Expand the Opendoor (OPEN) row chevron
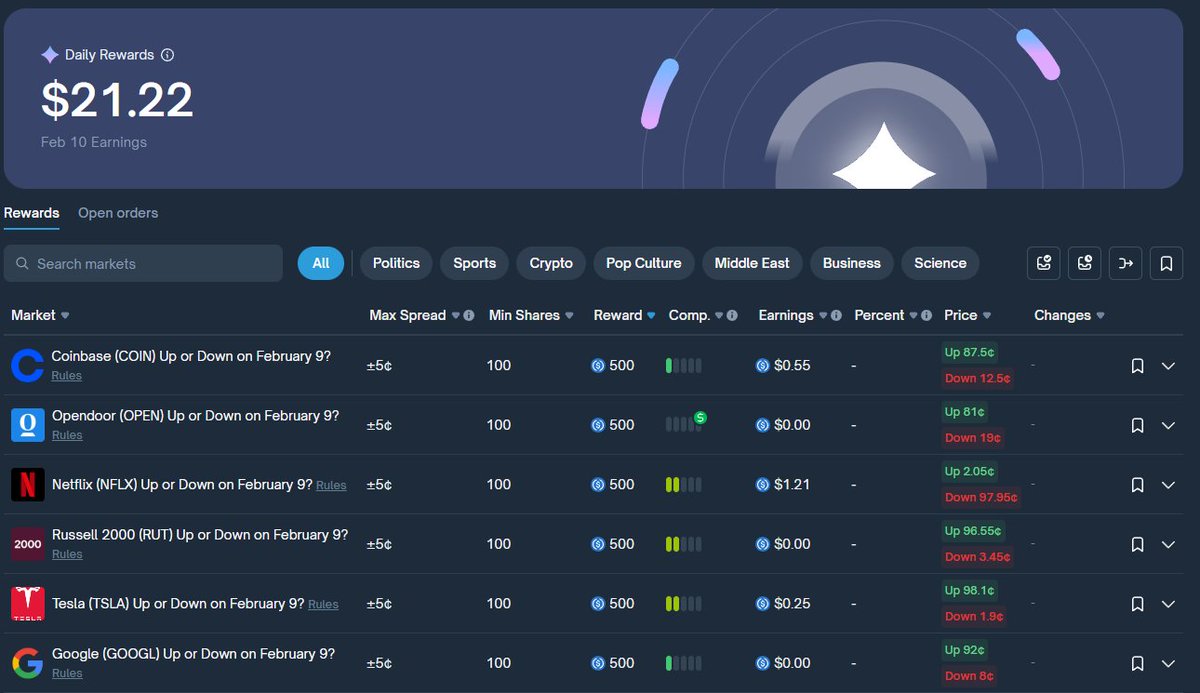Image resolution: width=1200 pixels, height=693 pixels. [x=1168, y=425]
